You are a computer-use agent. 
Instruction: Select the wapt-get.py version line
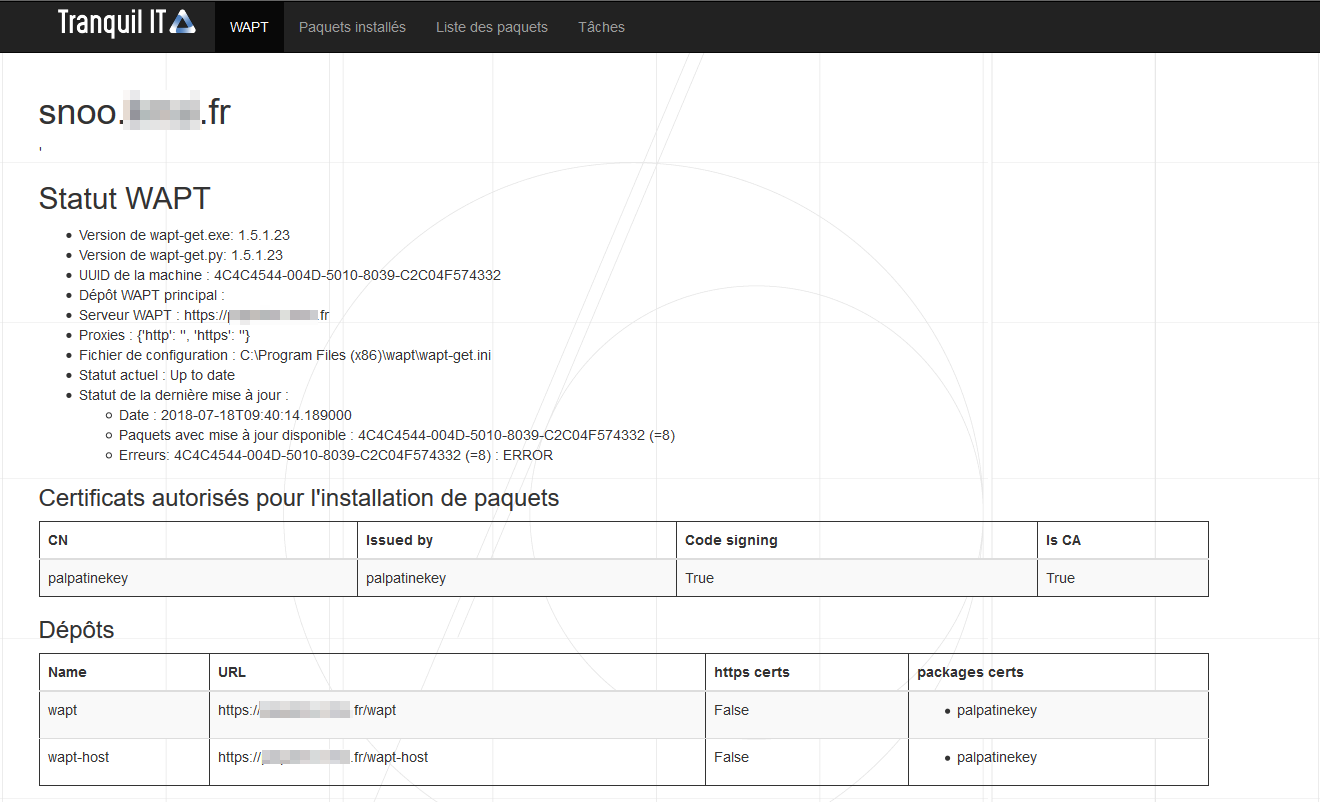(181, 255)
